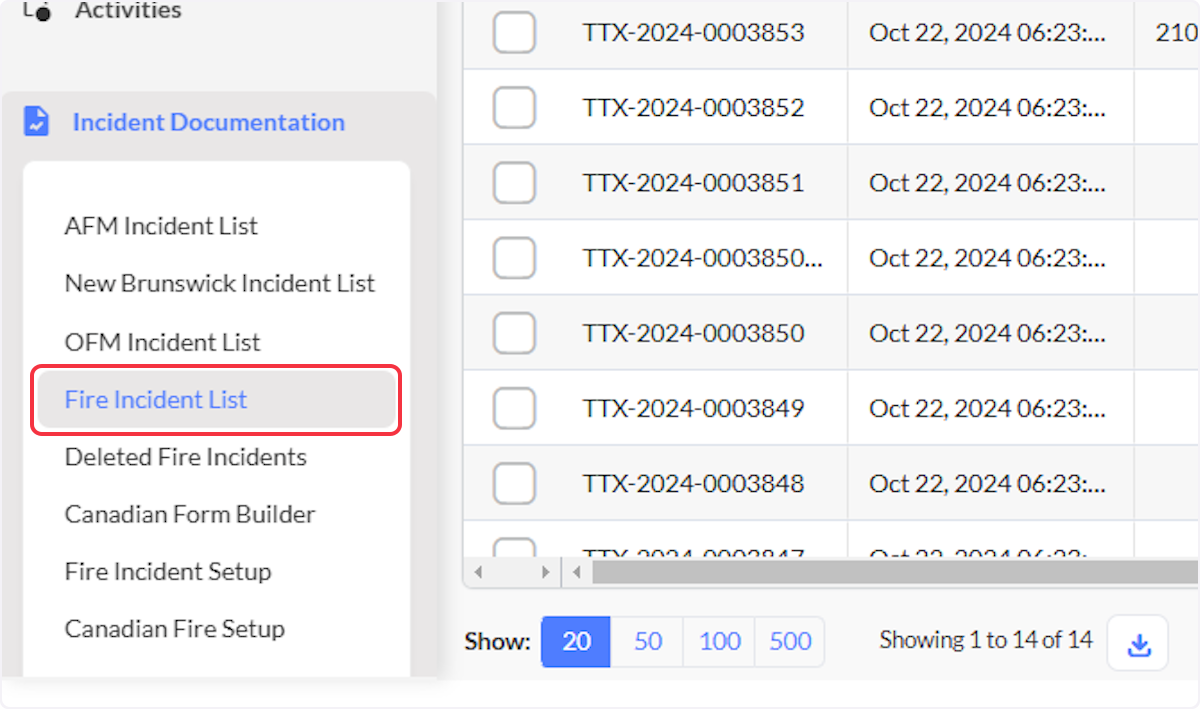Show 100 rows per page
This screenshot has height=709, width=1200.
point(720,641)
